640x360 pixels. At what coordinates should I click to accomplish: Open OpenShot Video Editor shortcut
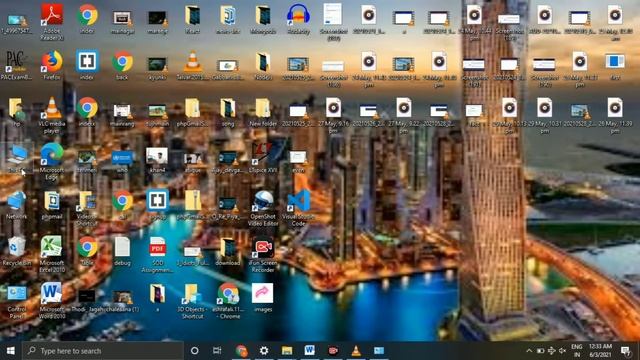(x=263, y=208)
